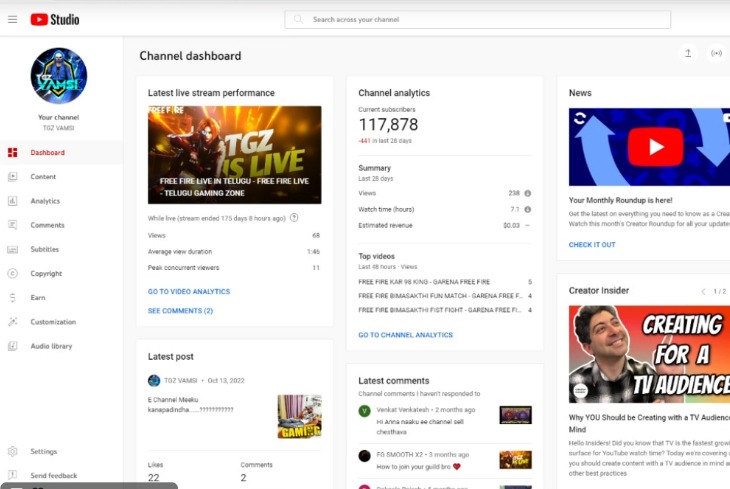The image size is (730, 489).
Task: Open the Settings gear icon
Action: pos(13,451)
